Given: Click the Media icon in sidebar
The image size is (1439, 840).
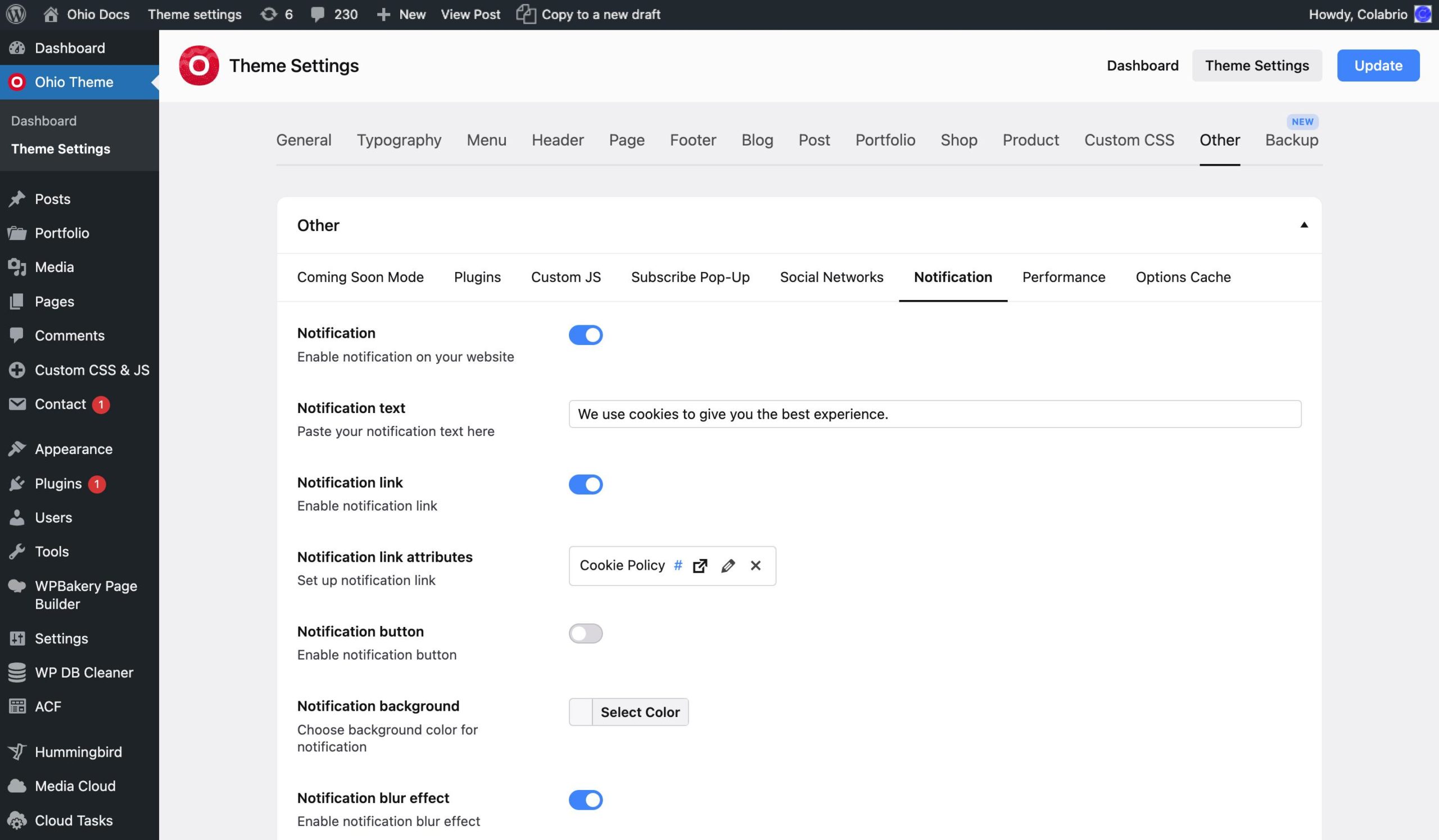Looking at the screenshot, I should [17, 267].
